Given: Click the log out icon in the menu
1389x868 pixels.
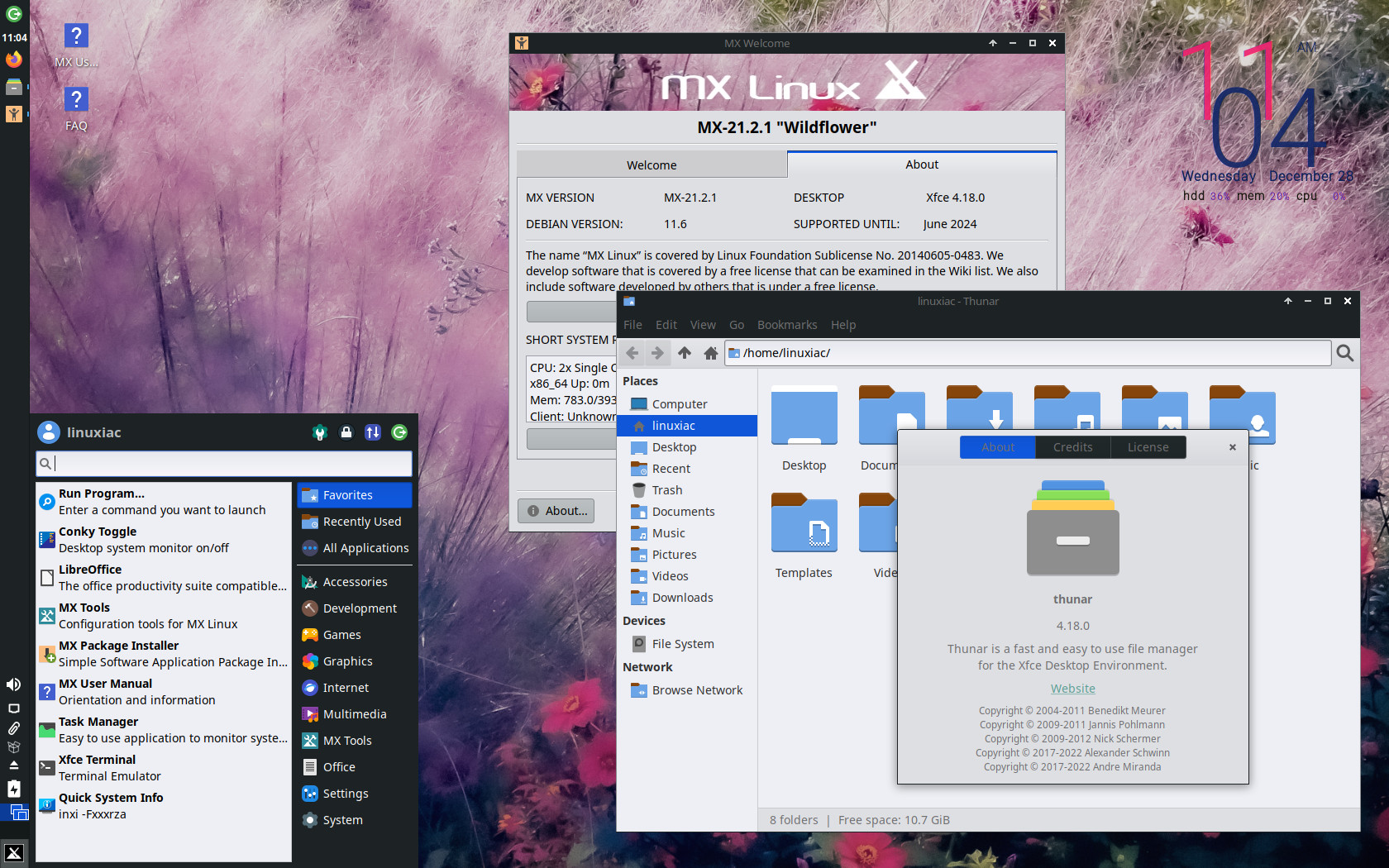Looking at the screenshot, I should pyautogui.click(x=399, y=432).
